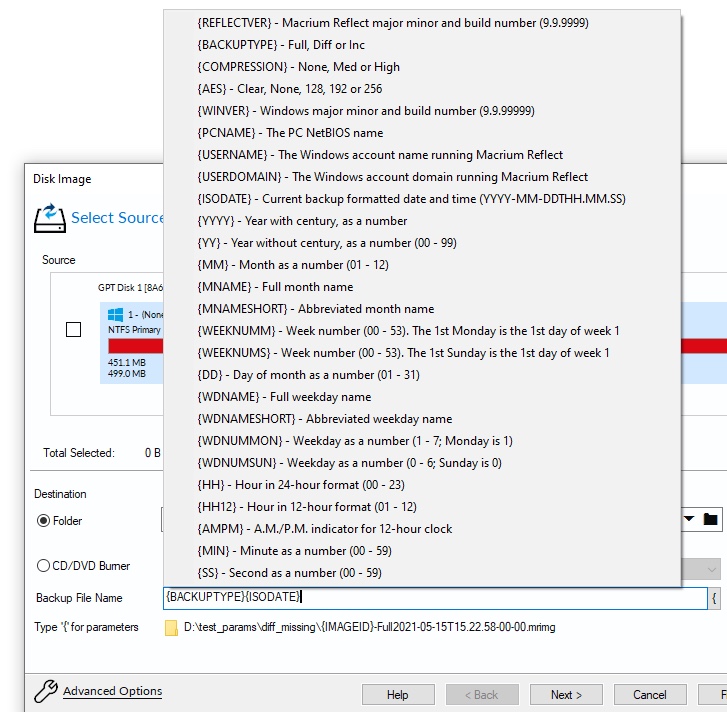Viewport: 727px width, 712px height.
Task: Click the '{' parameter button beside the file name field
Action: pos(714,598)
